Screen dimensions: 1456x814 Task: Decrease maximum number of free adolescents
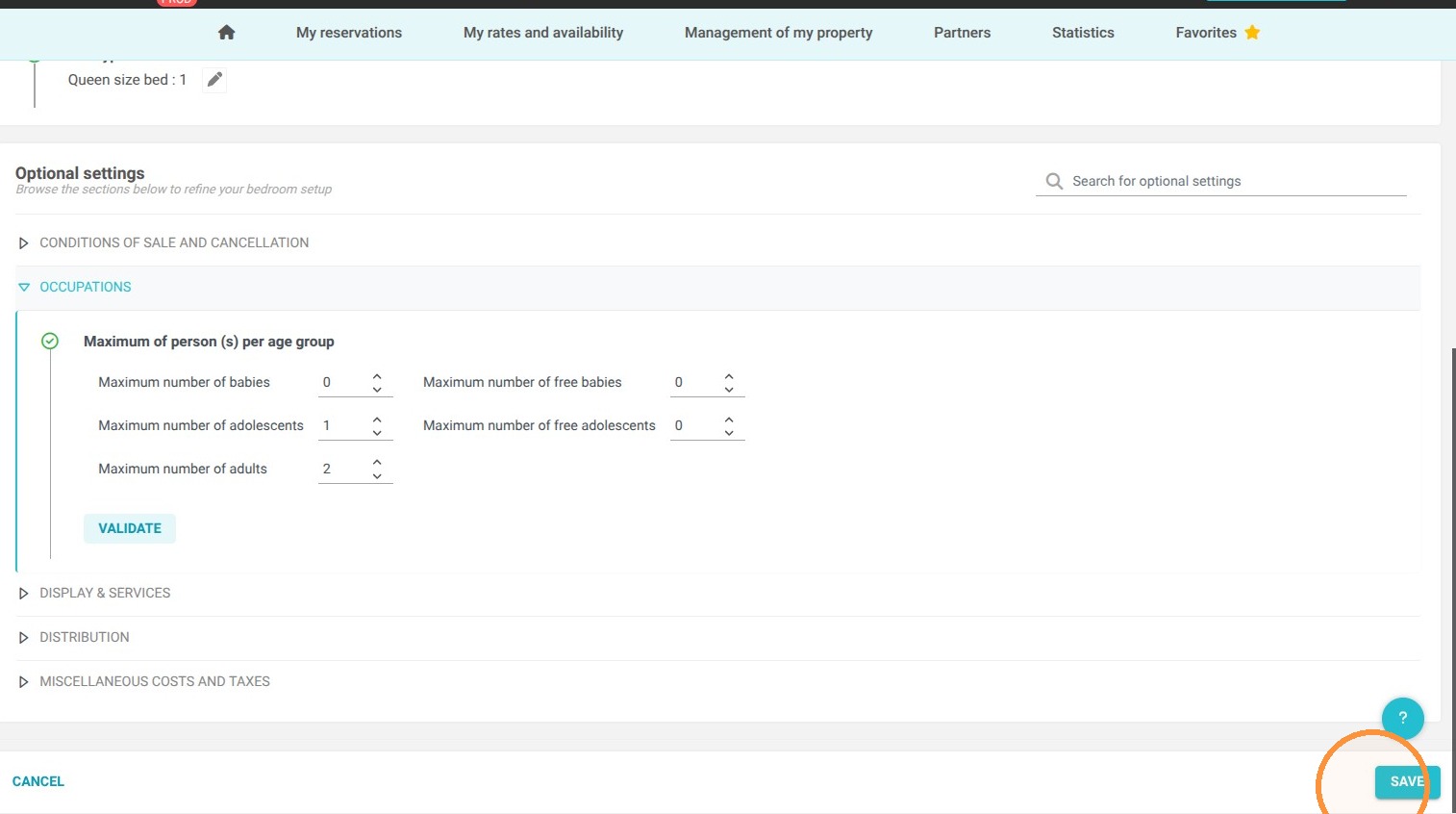pos(729,433)
